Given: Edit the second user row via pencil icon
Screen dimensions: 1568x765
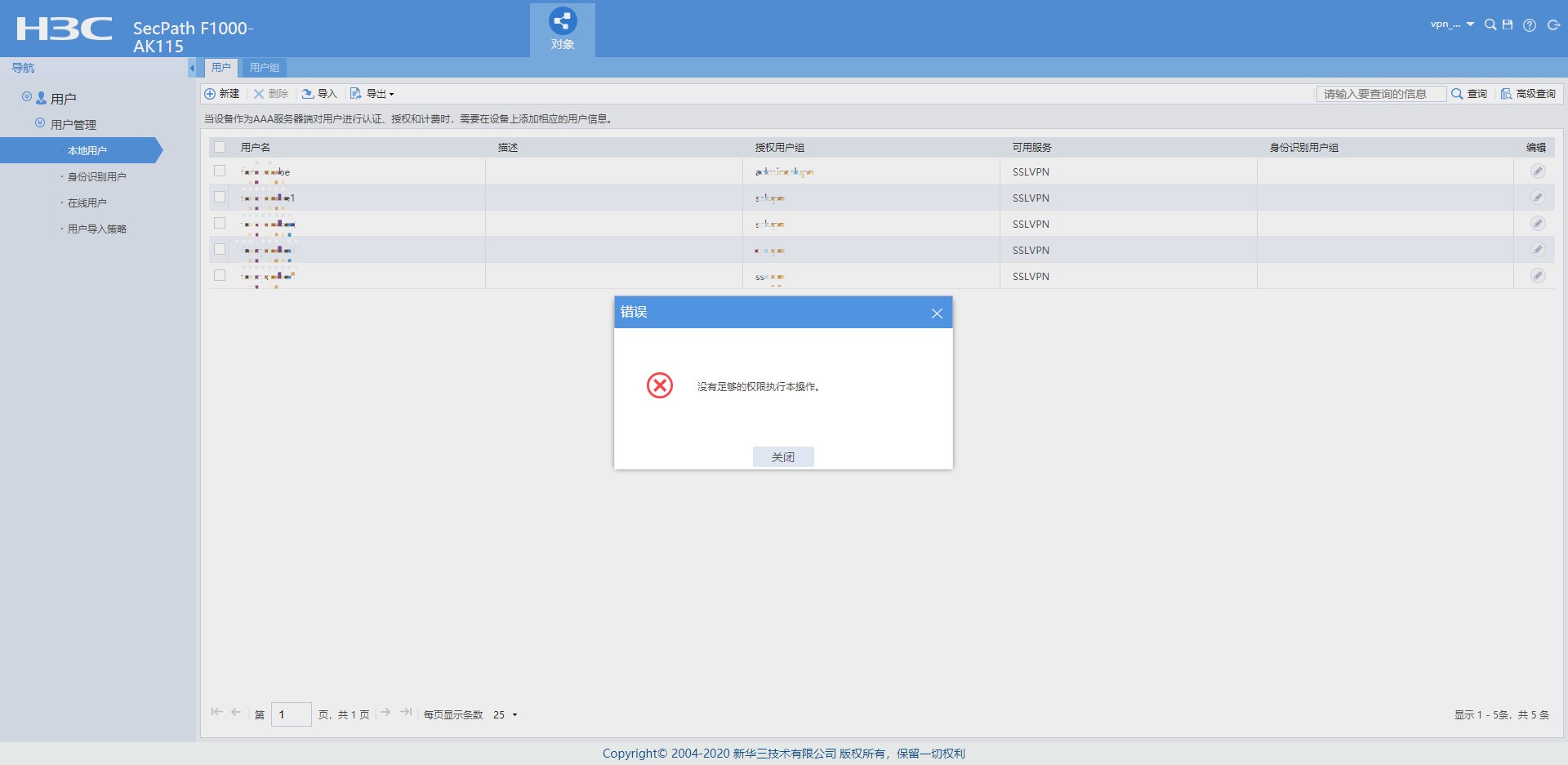Looking at the screenshot, I should 1538,198.
